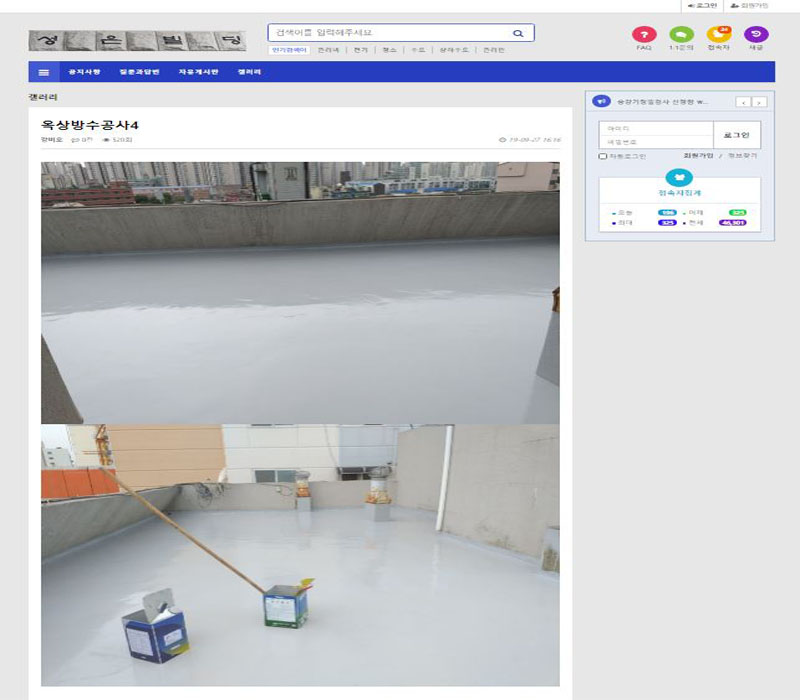Show the previous notice with left arrow
Image resolution: width=800 pixels, height=700 pixels.
[x=743, y=102]
